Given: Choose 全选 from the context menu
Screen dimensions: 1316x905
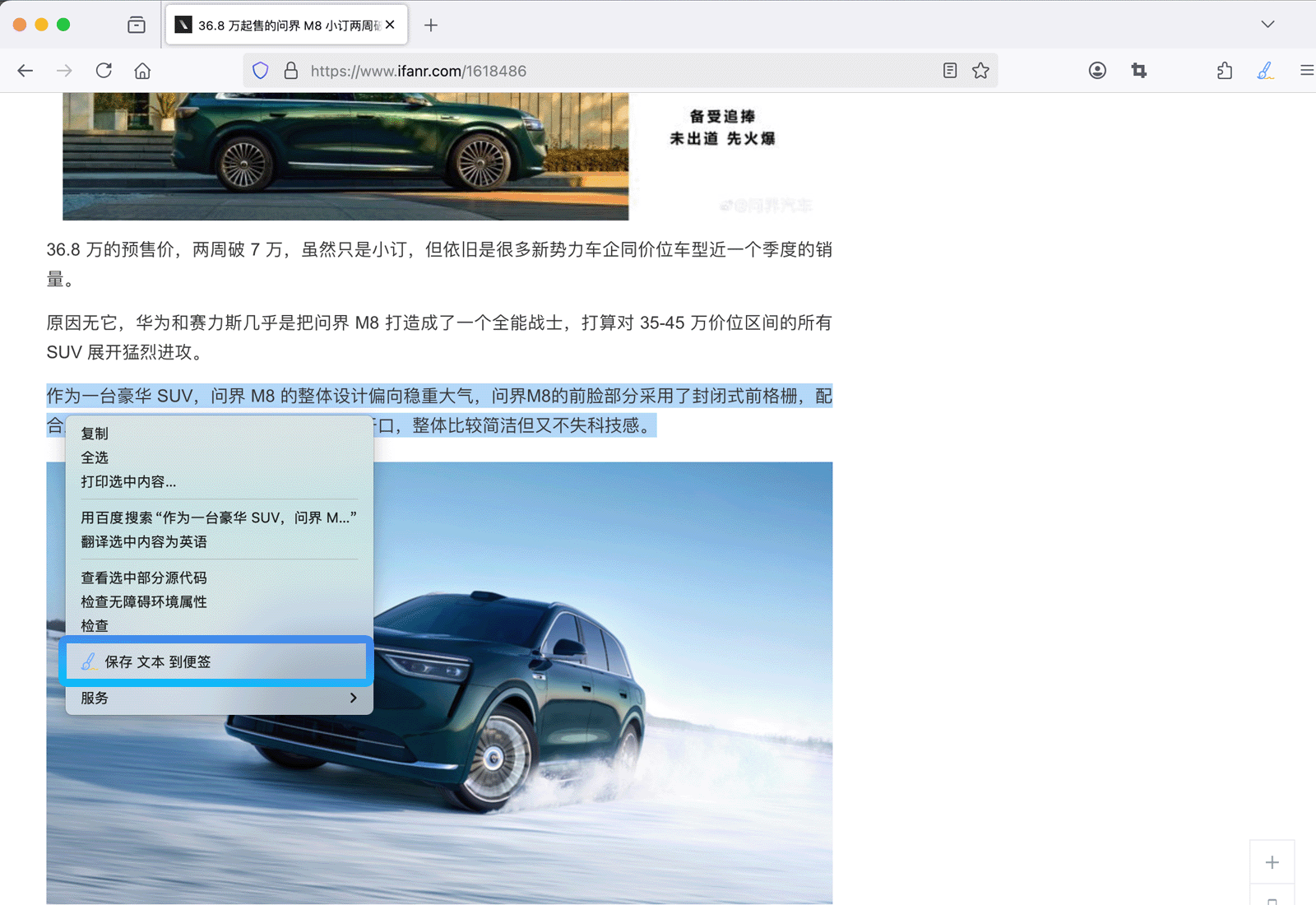Looking at the screenshot, I should click(x=219, y=457).
